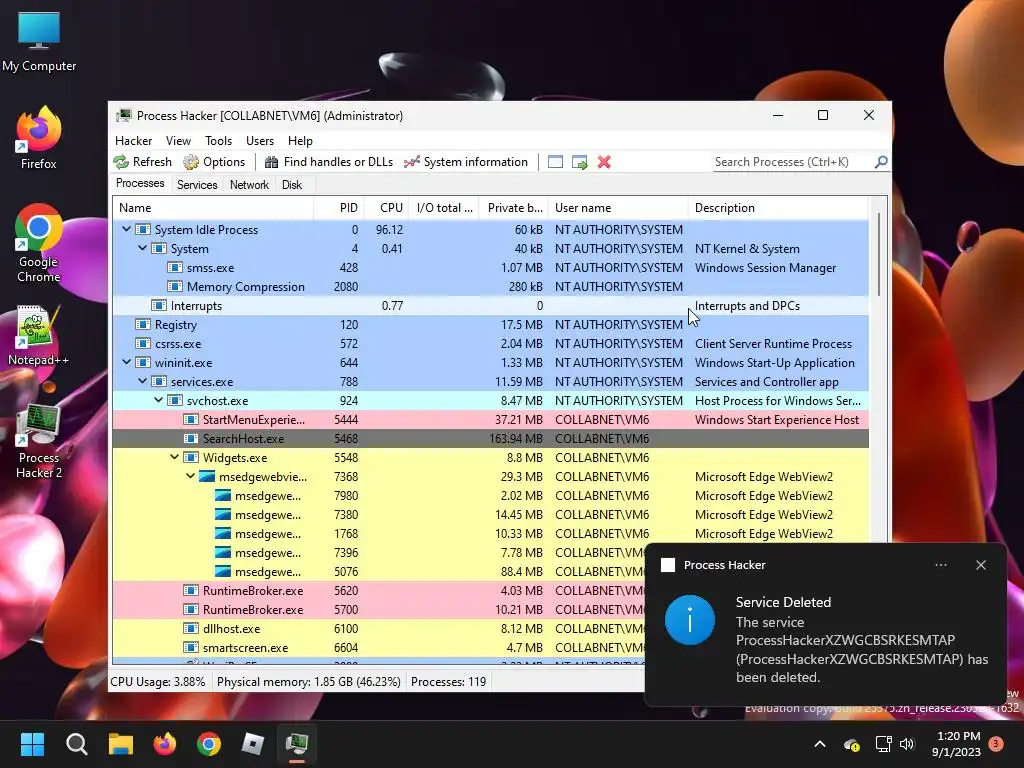This screenshot has width=1024, height=768.
Task: Open My Computer desktop icon
Action: [39, 42]
